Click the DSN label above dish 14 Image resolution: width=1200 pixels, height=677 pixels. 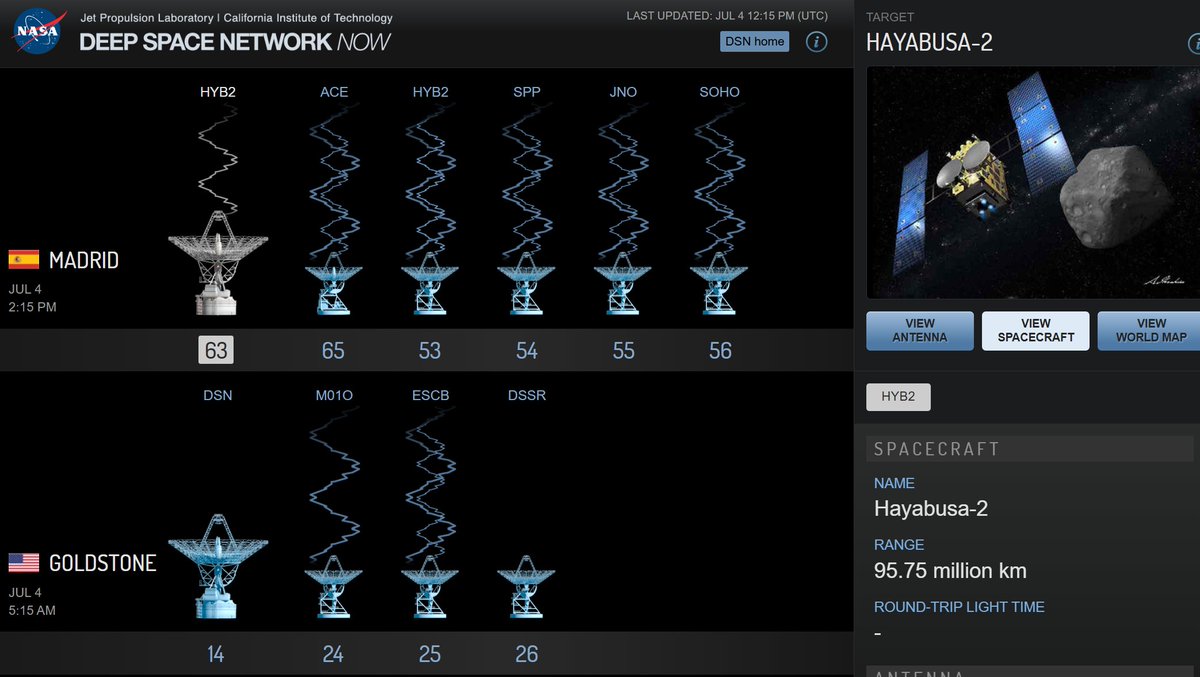tap(217, 395)
